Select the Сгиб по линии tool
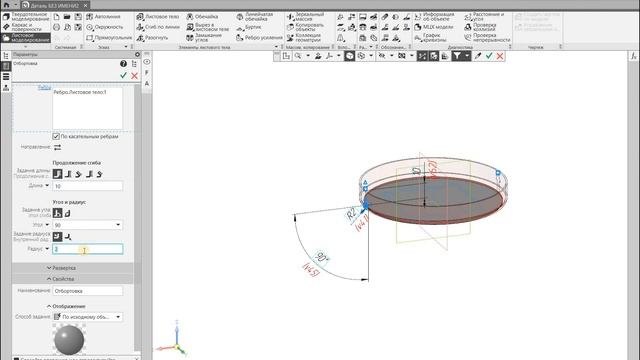 (x=158, y=27)
